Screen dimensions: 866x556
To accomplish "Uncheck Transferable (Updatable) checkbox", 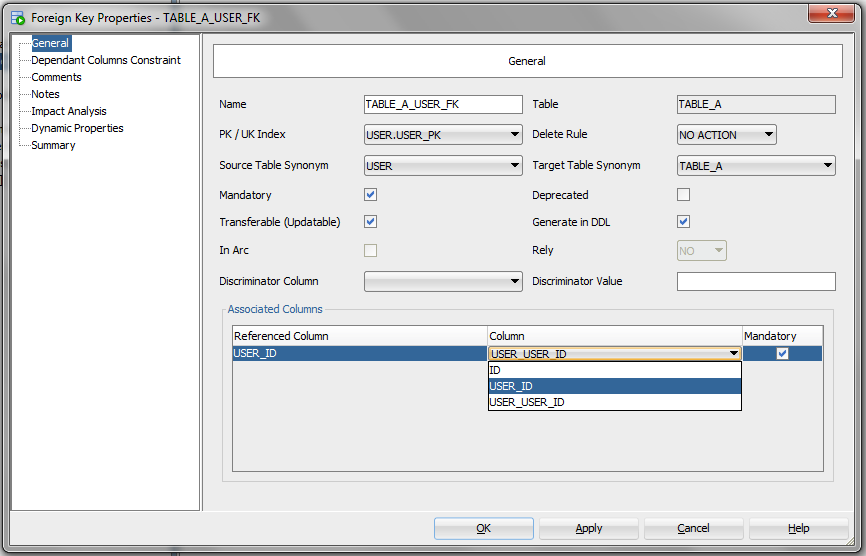I will click(x=371, y=222).
